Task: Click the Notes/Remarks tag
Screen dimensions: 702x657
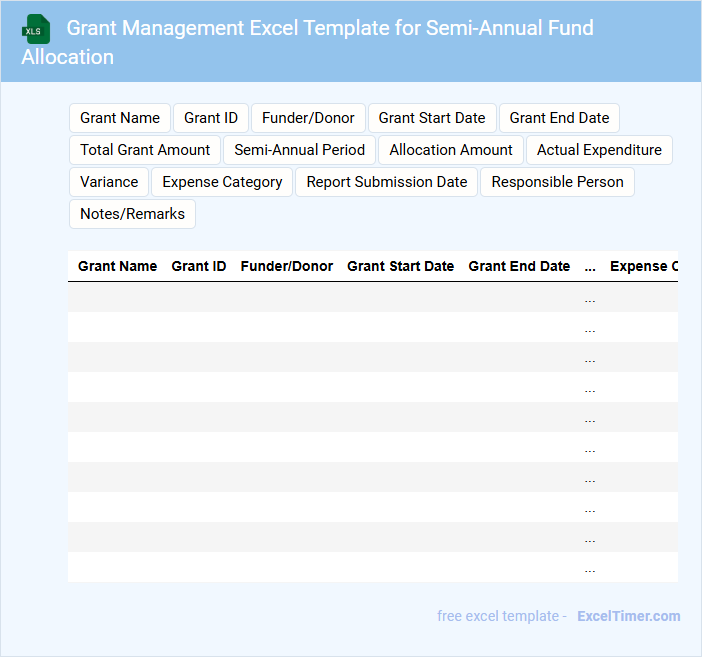Action: [x=132, y=214]
